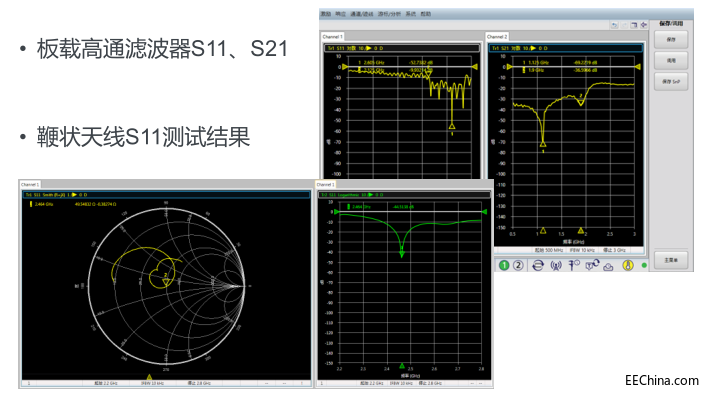Click marker 2 triangle on S21 trace
Image resolution: width=707 pixels, height=393 pixels.
click(x=581, y=102)
